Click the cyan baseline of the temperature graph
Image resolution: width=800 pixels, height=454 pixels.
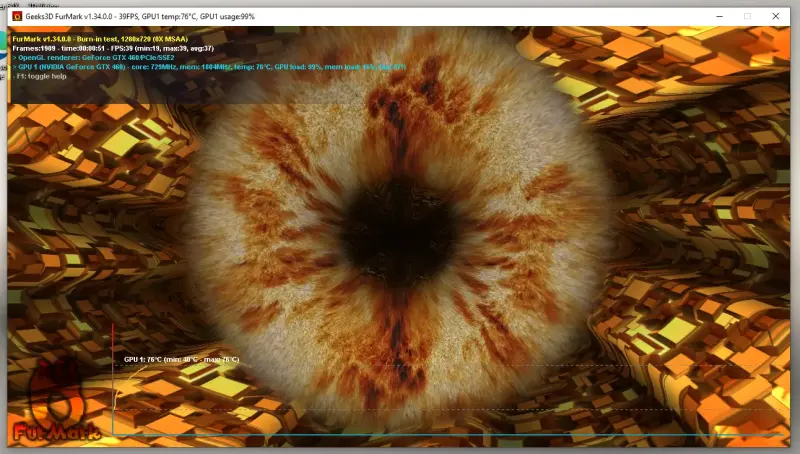click(450, 436)
